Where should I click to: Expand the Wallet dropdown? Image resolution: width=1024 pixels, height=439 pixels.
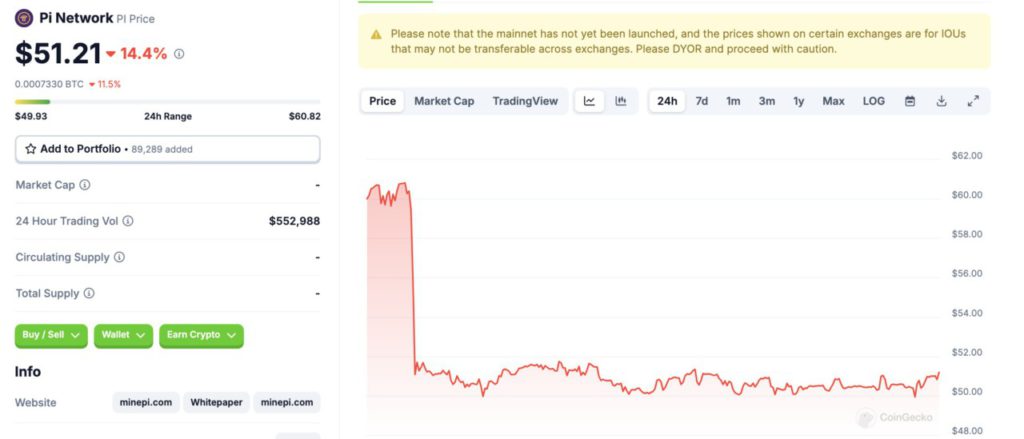(124, 336)
